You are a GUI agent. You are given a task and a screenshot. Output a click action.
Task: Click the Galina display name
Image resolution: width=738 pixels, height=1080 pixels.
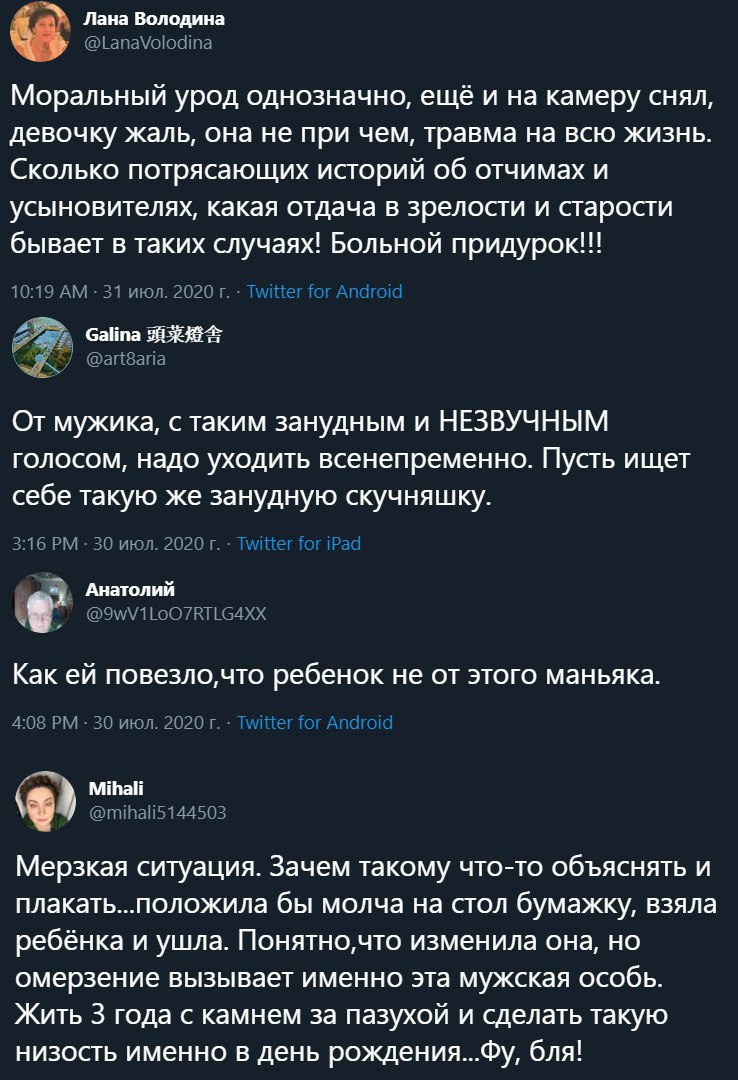[154, 335]
